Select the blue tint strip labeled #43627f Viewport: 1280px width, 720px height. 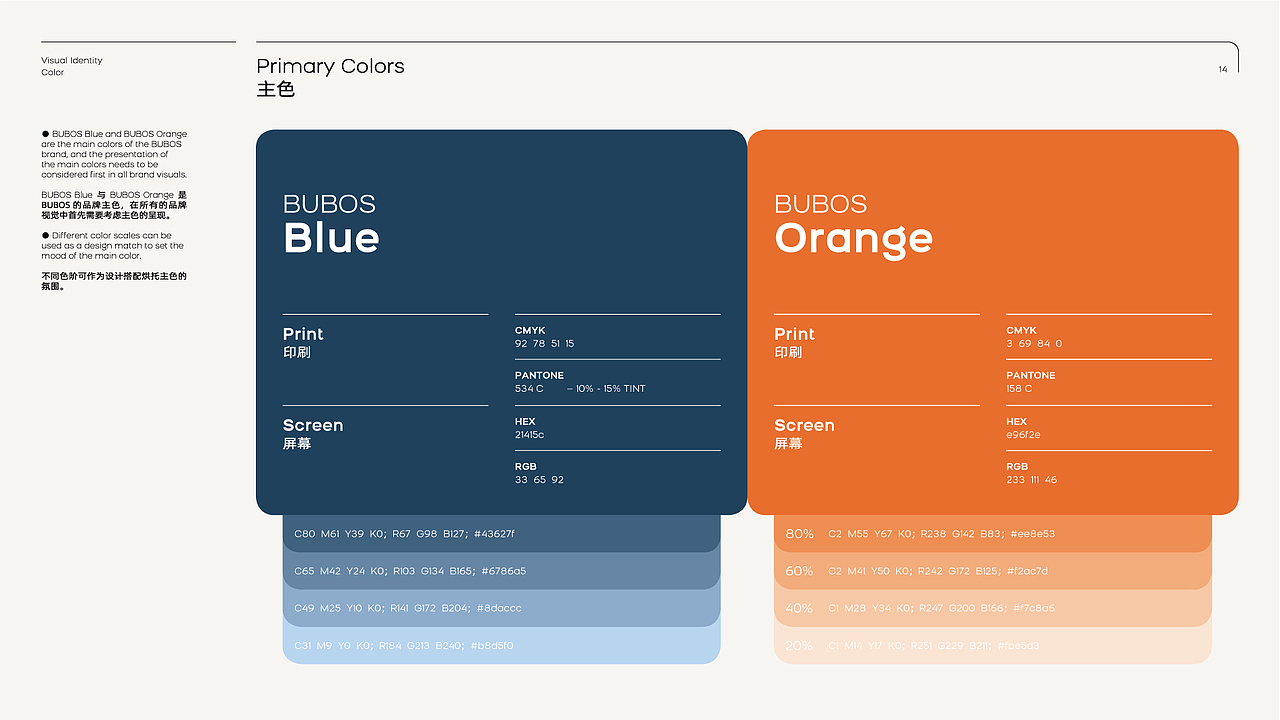[501, 534]
